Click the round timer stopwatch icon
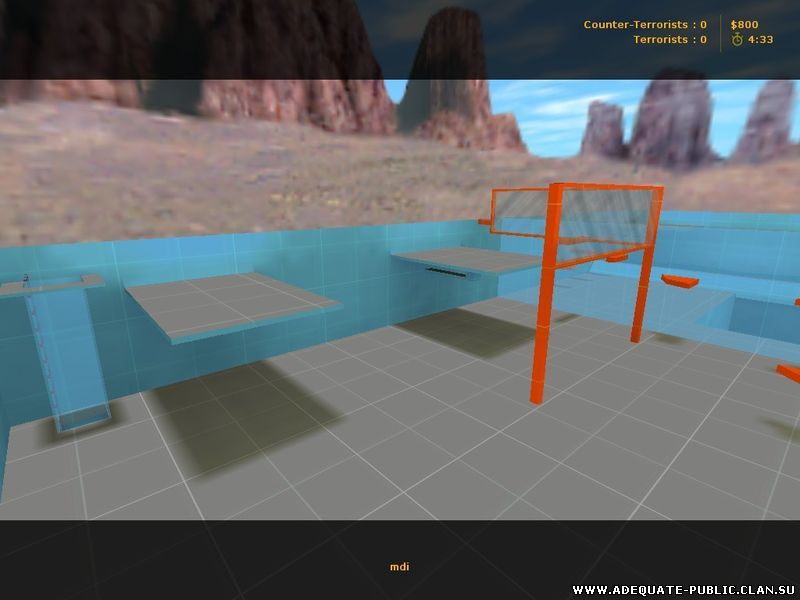Viewport: 800px width, 600px height. (737, 40)
